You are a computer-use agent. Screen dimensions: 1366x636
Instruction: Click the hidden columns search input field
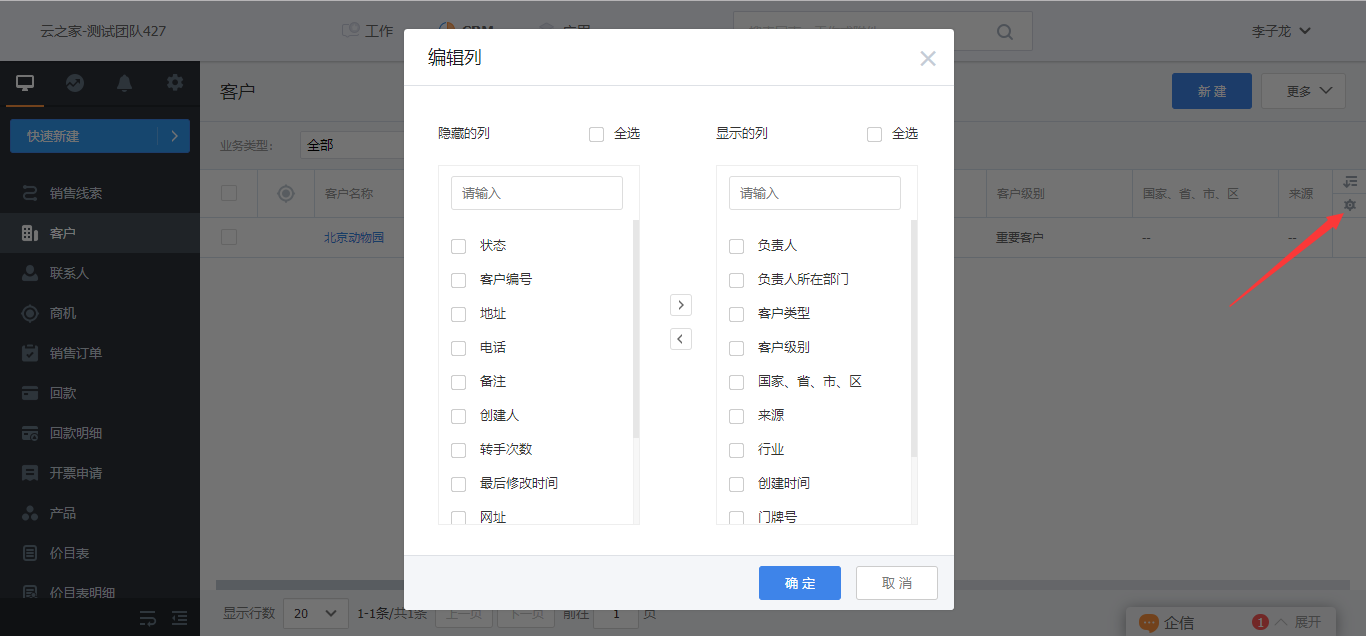(x=537, y=193)
